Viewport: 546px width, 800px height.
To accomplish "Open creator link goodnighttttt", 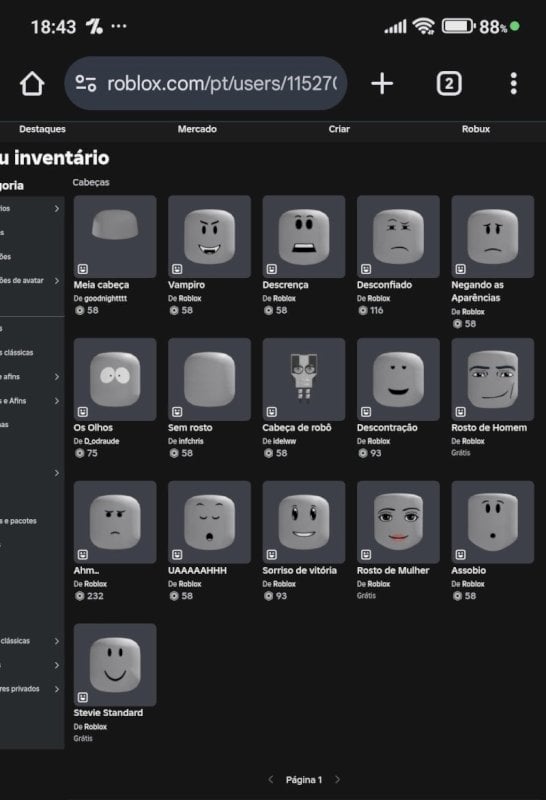I will click(x=105, y=298).
